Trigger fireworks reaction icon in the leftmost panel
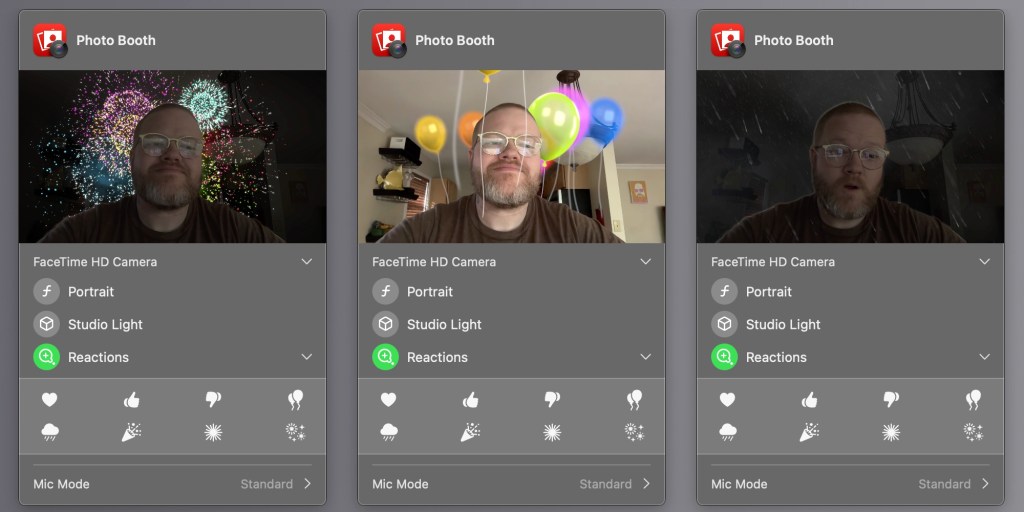Image resolution: width=1024 pixels, height=512 pixels. coord(295,432)
